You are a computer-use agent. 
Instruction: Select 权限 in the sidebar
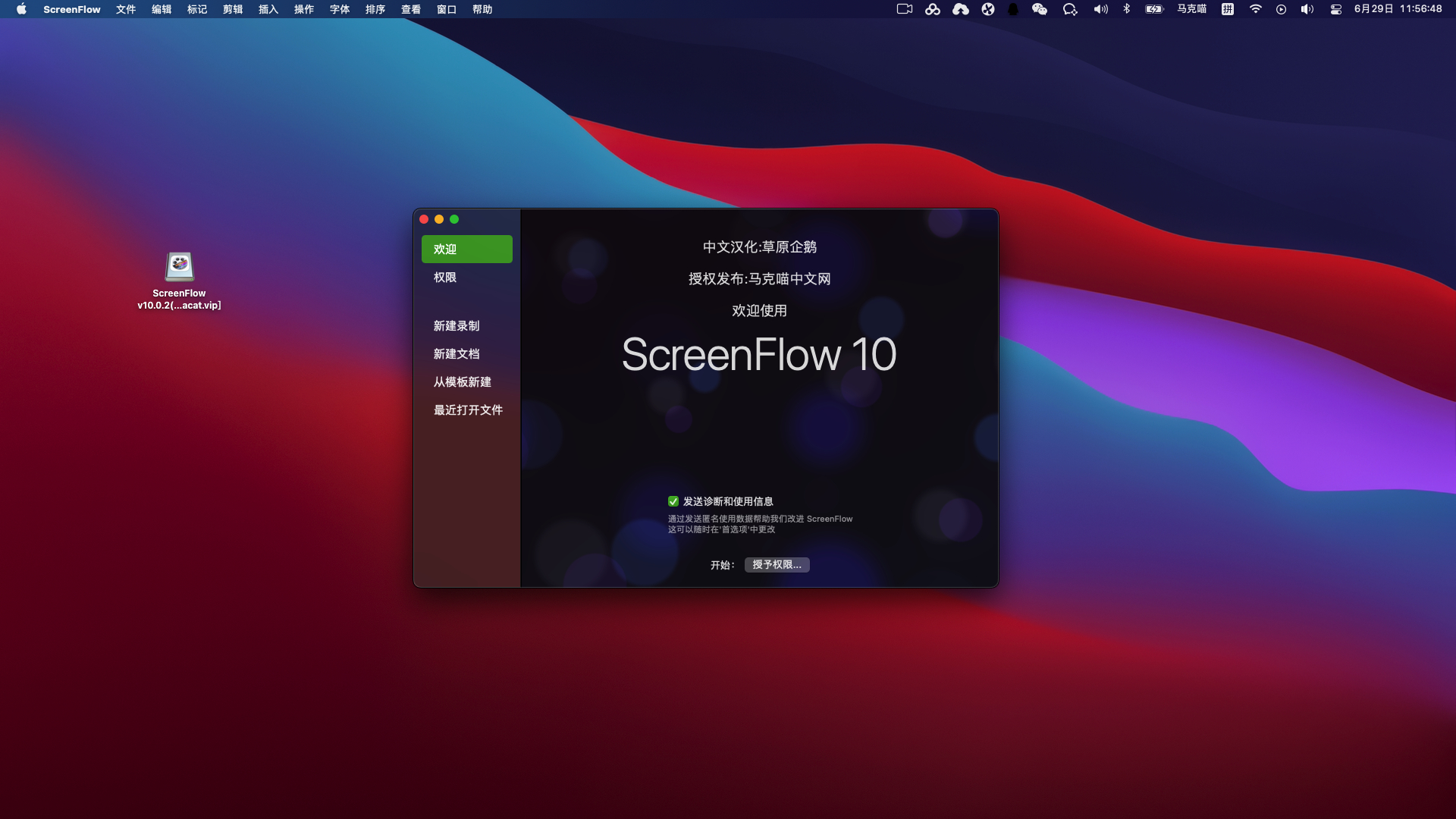tap(445, 278)
